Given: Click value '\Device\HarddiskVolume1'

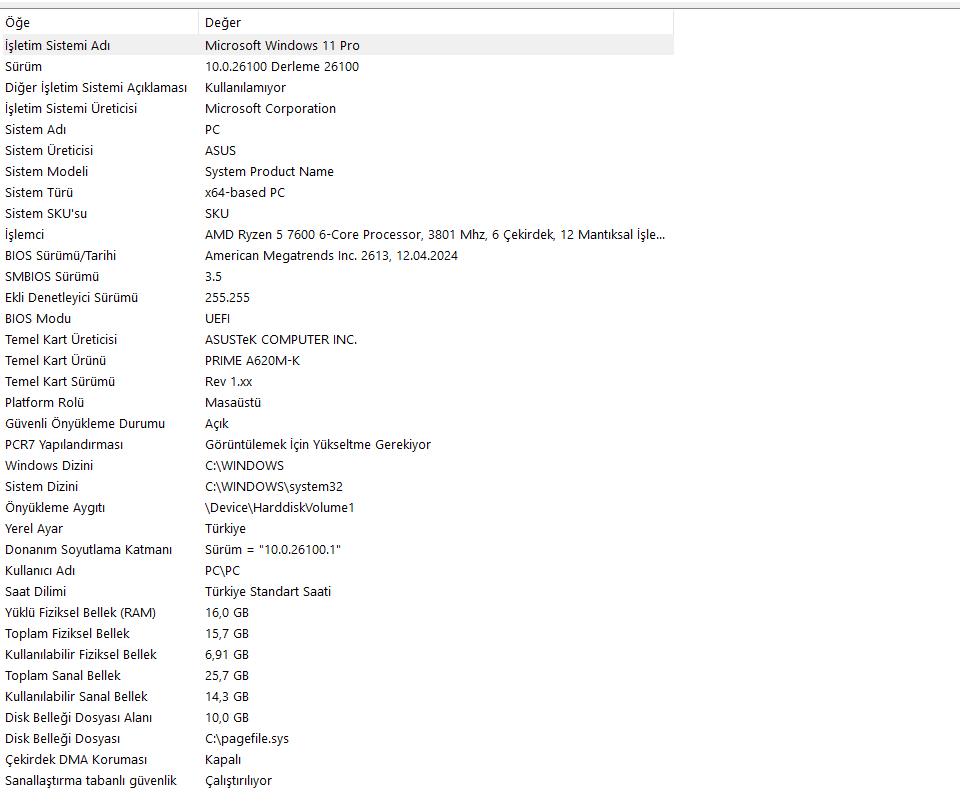Looking at the screenshot, I should [280, 507].
